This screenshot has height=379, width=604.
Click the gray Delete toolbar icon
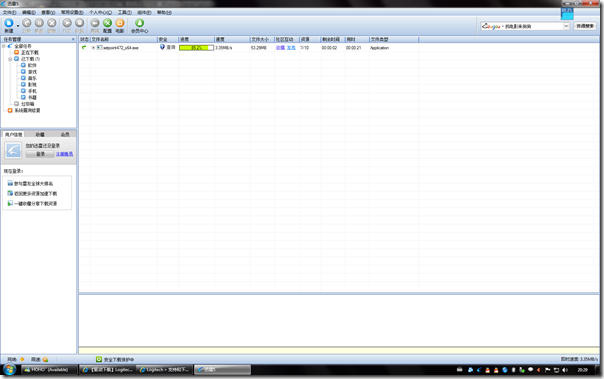tap(52, 23)
